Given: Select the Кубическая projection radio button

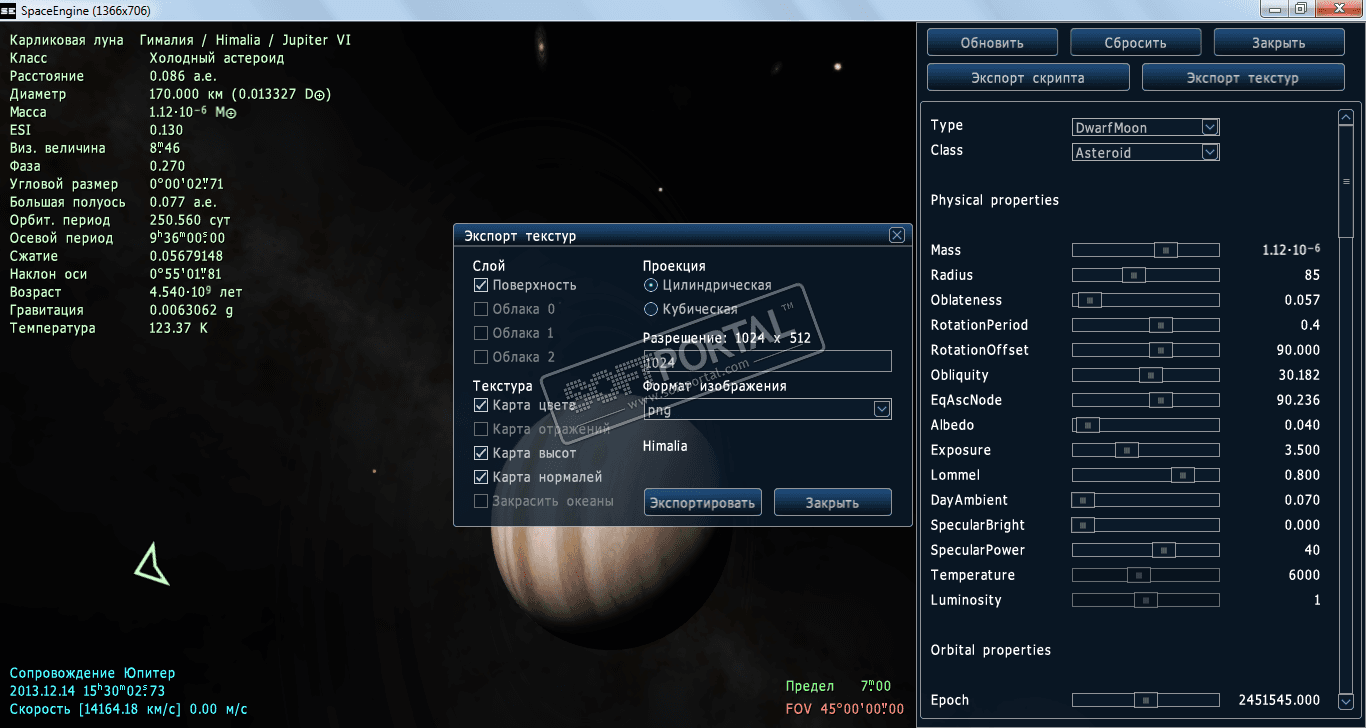Looking at the screenshot, I should (x=651, y=309).
